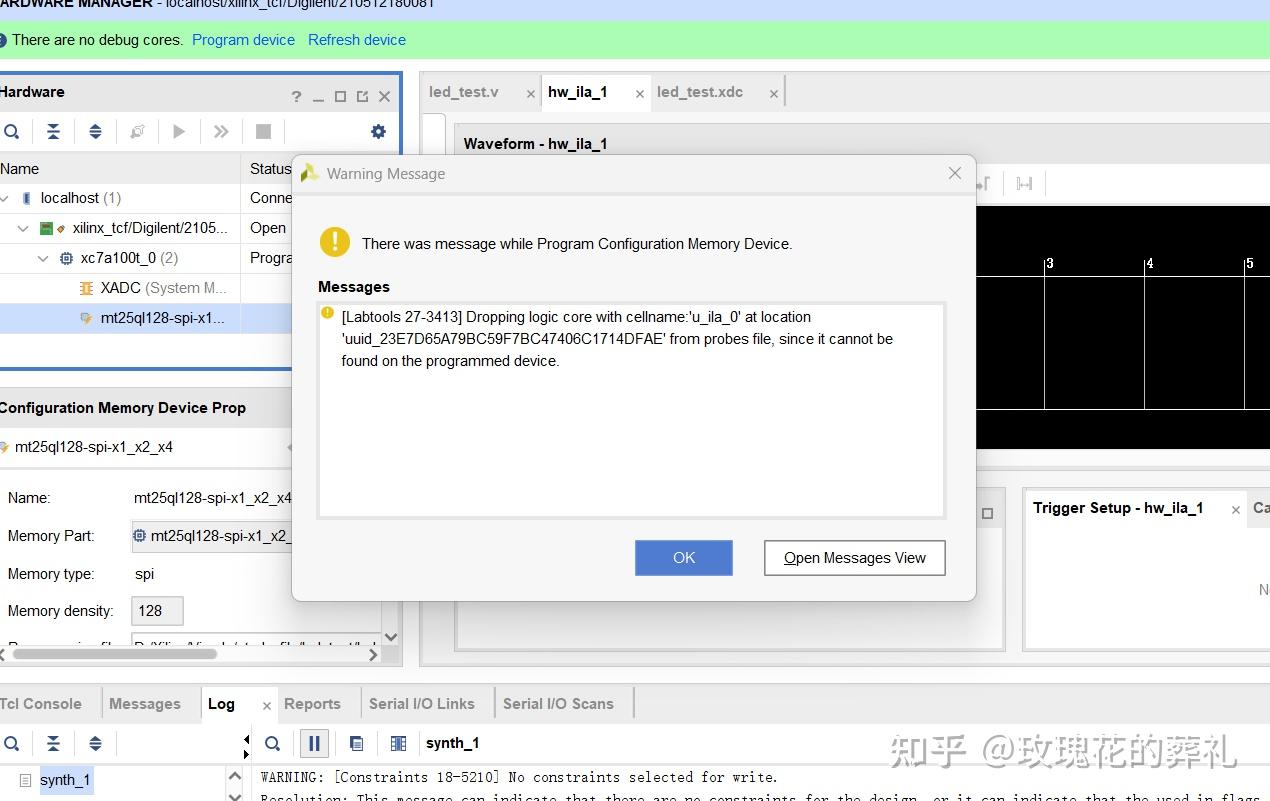
Task: Stop trigger square icon in Hardware toolbar
Action: click(x=263, y=131)
